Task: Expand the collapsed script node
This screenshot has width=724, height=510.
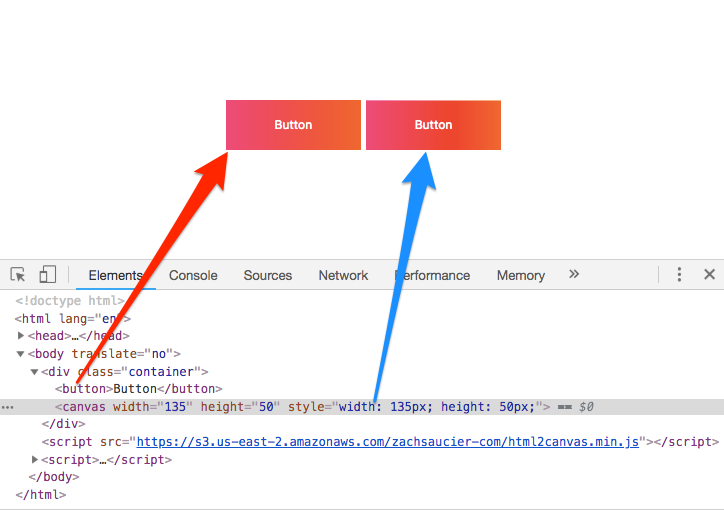Action: click(35, 460)
